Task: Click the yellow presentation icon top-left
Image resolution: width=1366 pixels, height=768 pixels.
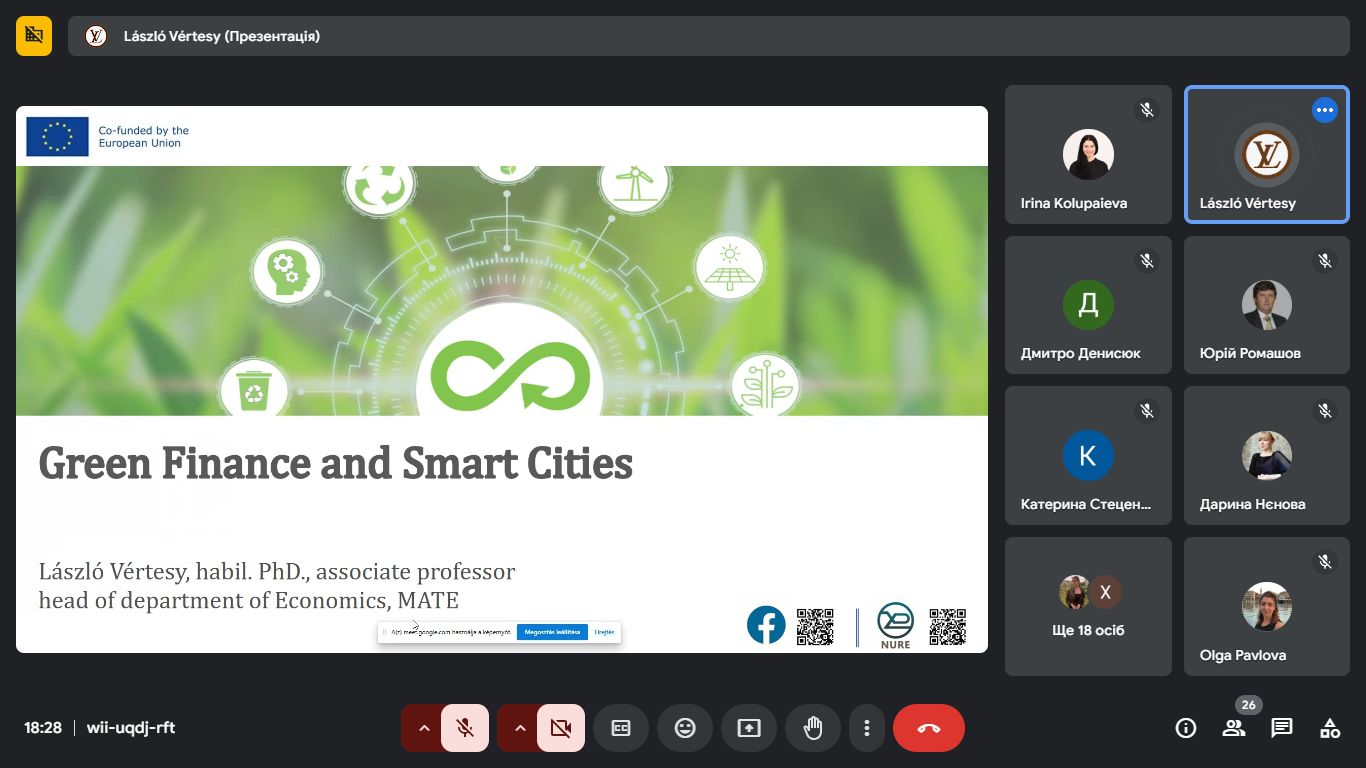Action: (x=34, y=36)
